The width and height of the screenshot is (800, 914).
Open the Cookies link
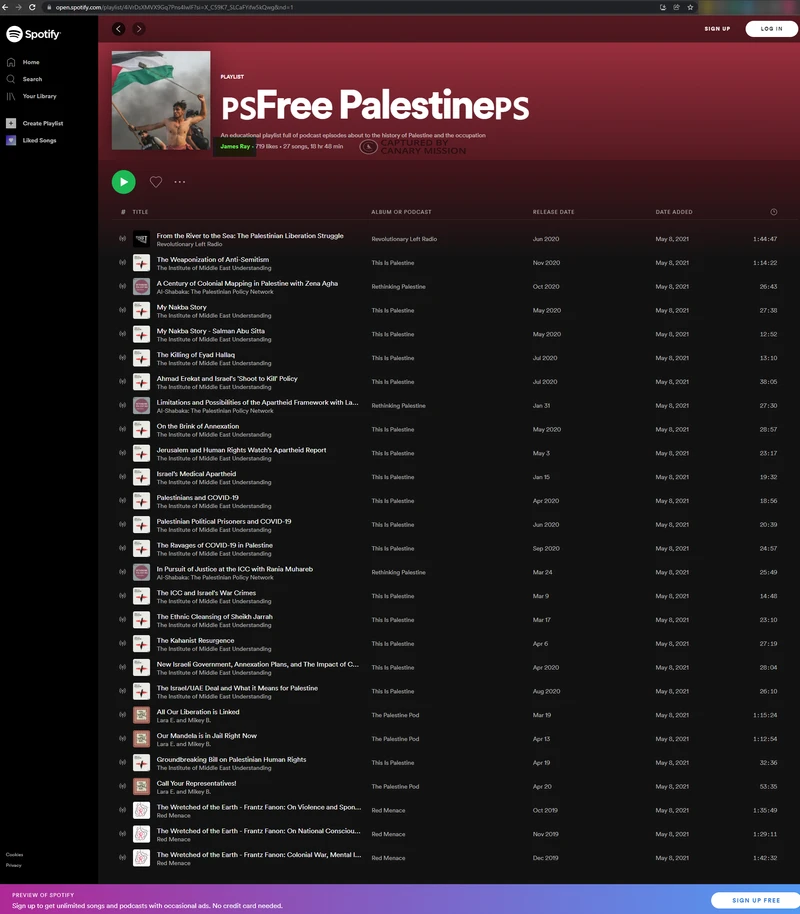coord(15,855)
